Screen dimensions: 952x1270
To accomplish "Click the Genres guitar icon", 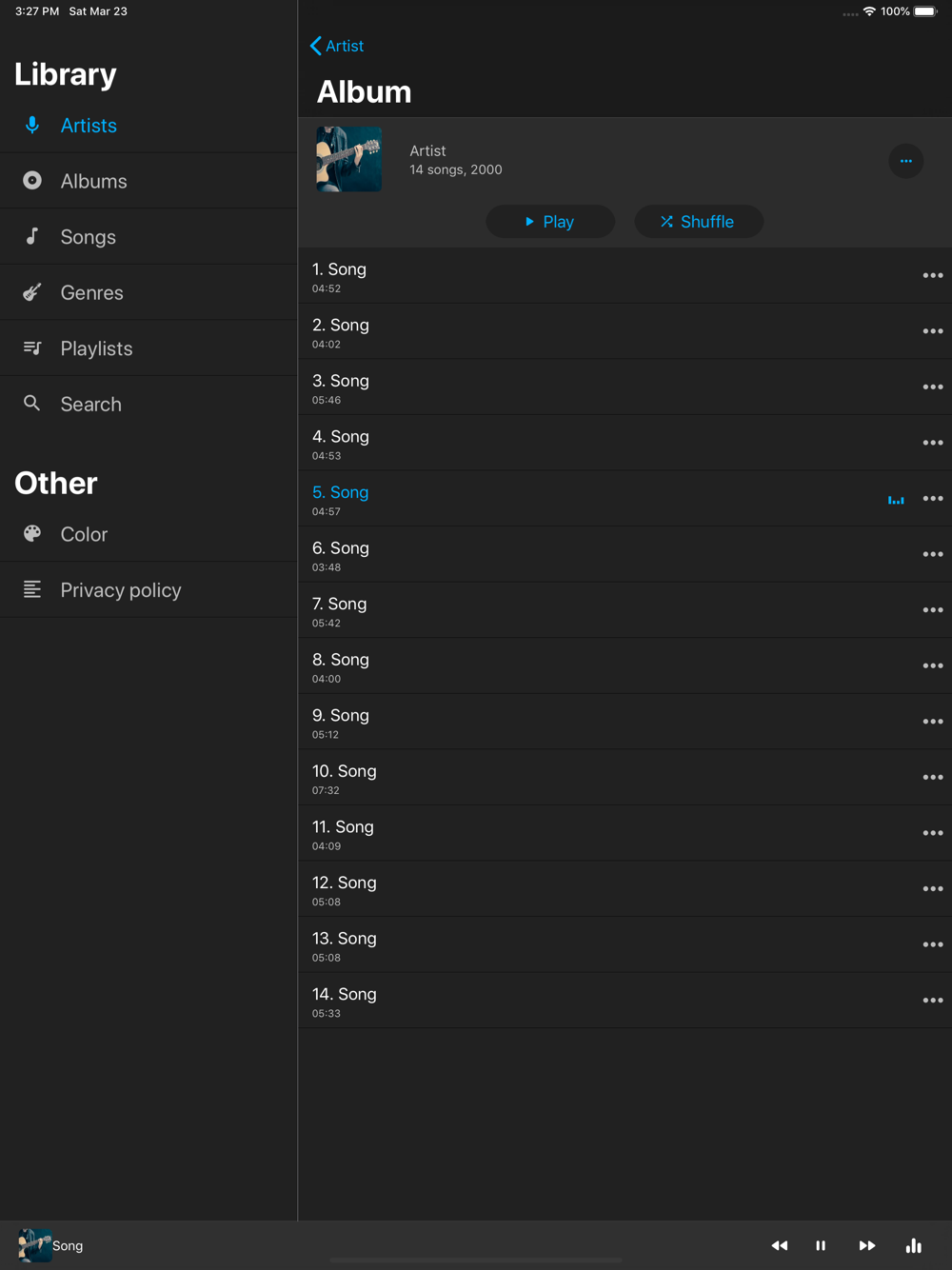I will (32, 292).
